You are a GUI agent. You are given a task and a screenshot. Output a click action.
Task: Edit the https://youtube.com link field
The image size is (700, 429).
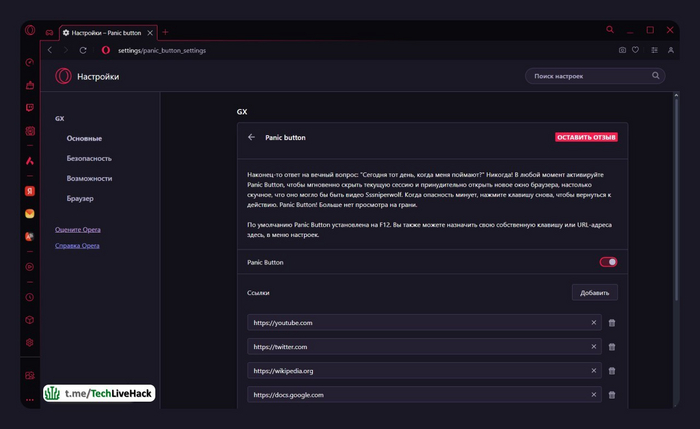[x=424, y=322]
